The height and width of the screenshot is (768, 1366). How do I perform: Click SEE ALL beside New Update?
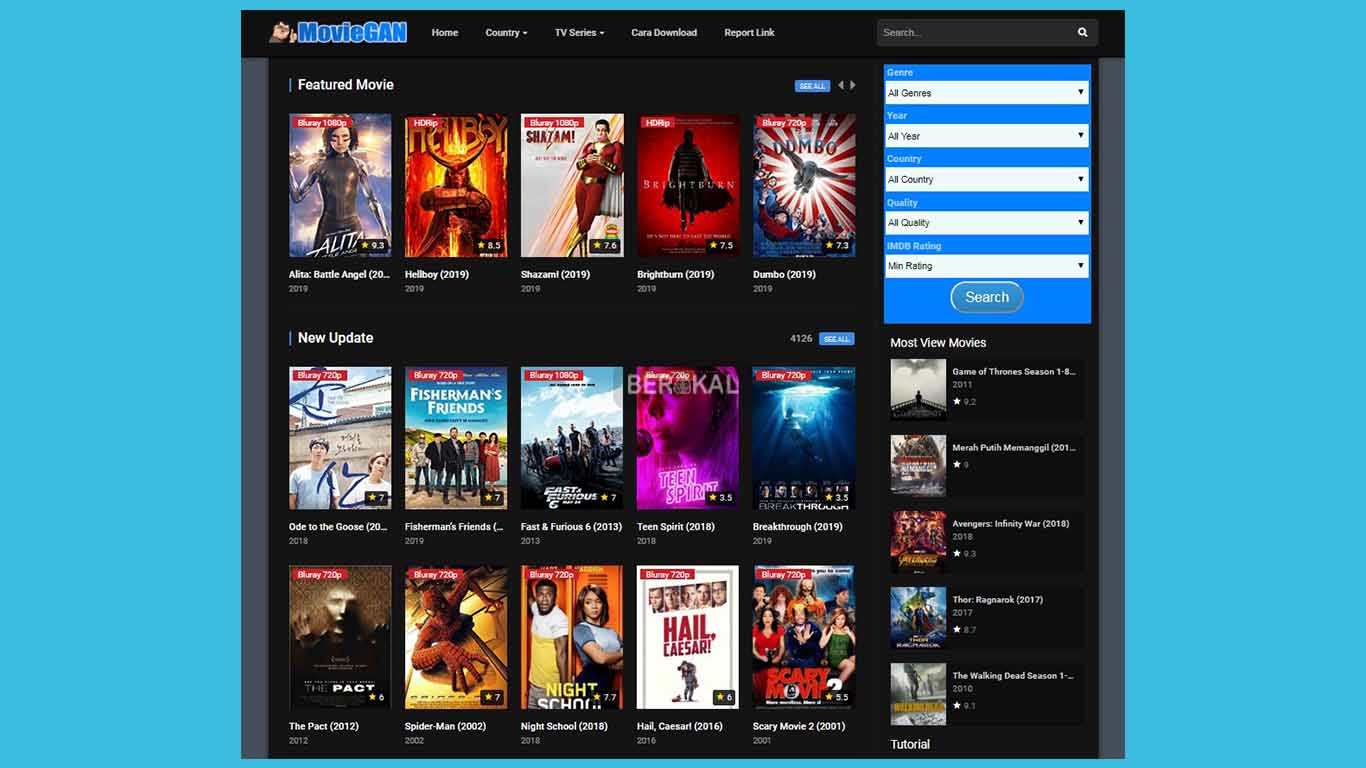(x=836, y=339)
